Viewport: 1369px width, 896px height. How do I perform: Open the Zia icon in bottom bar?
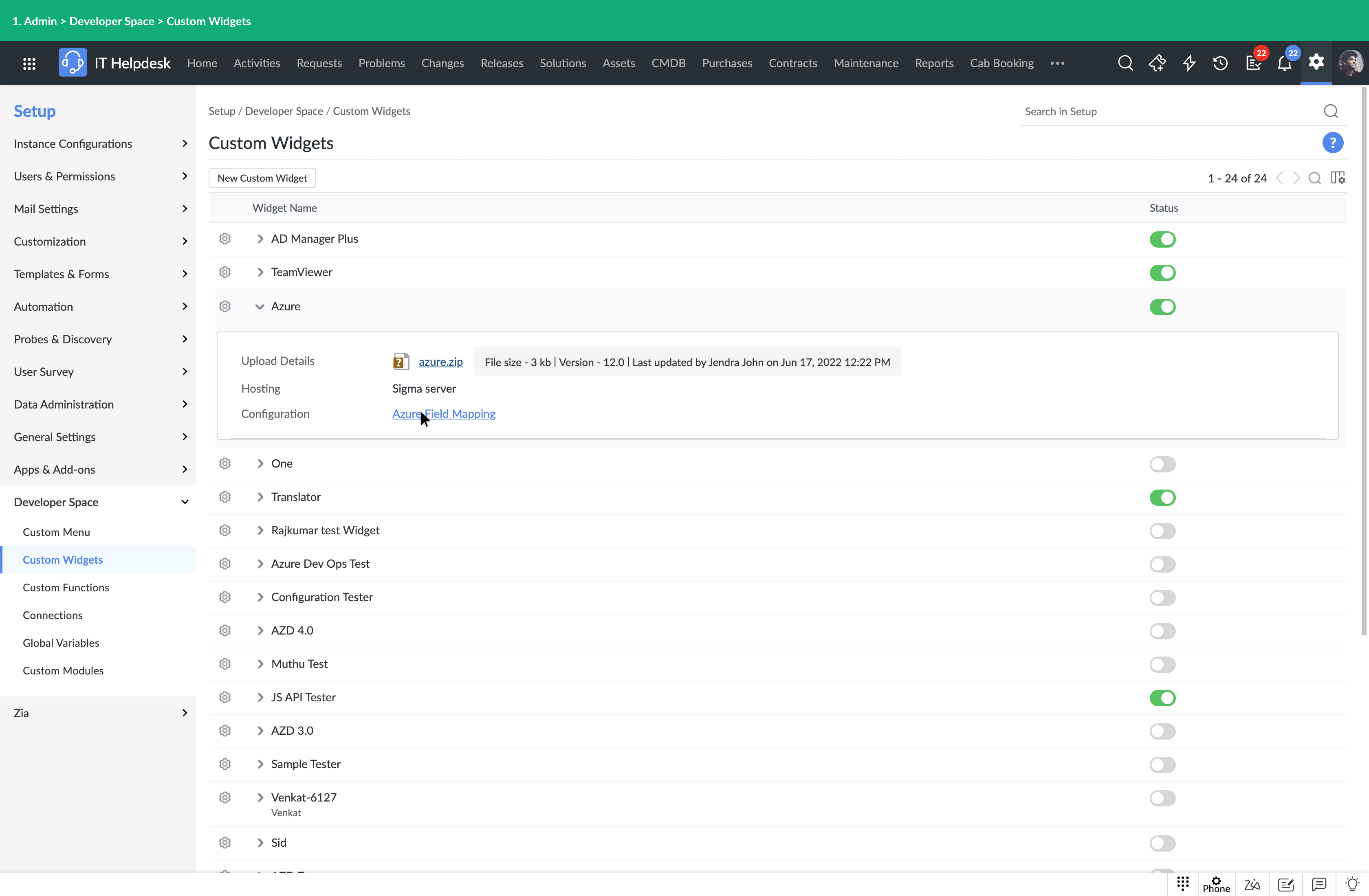coord(1252,885)
